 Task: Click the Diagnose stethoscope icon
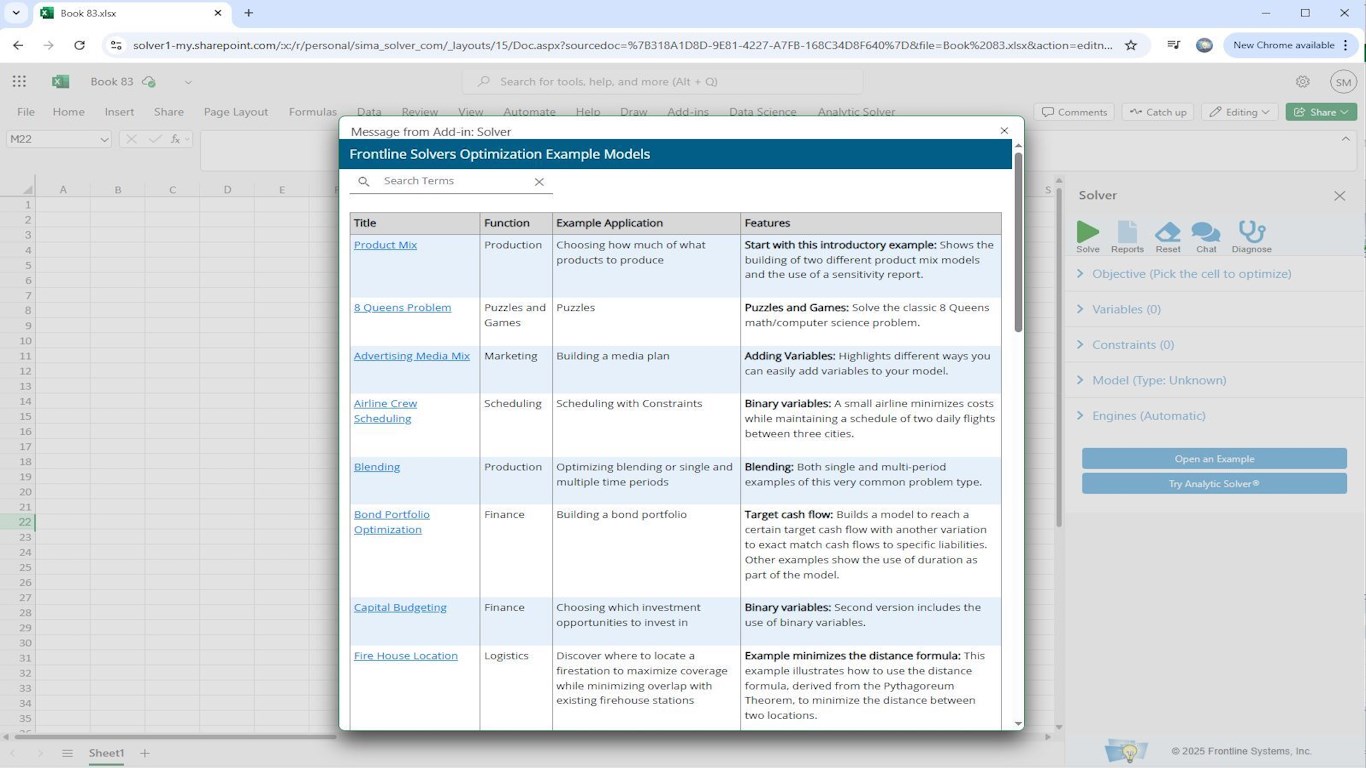point(1251,232)
